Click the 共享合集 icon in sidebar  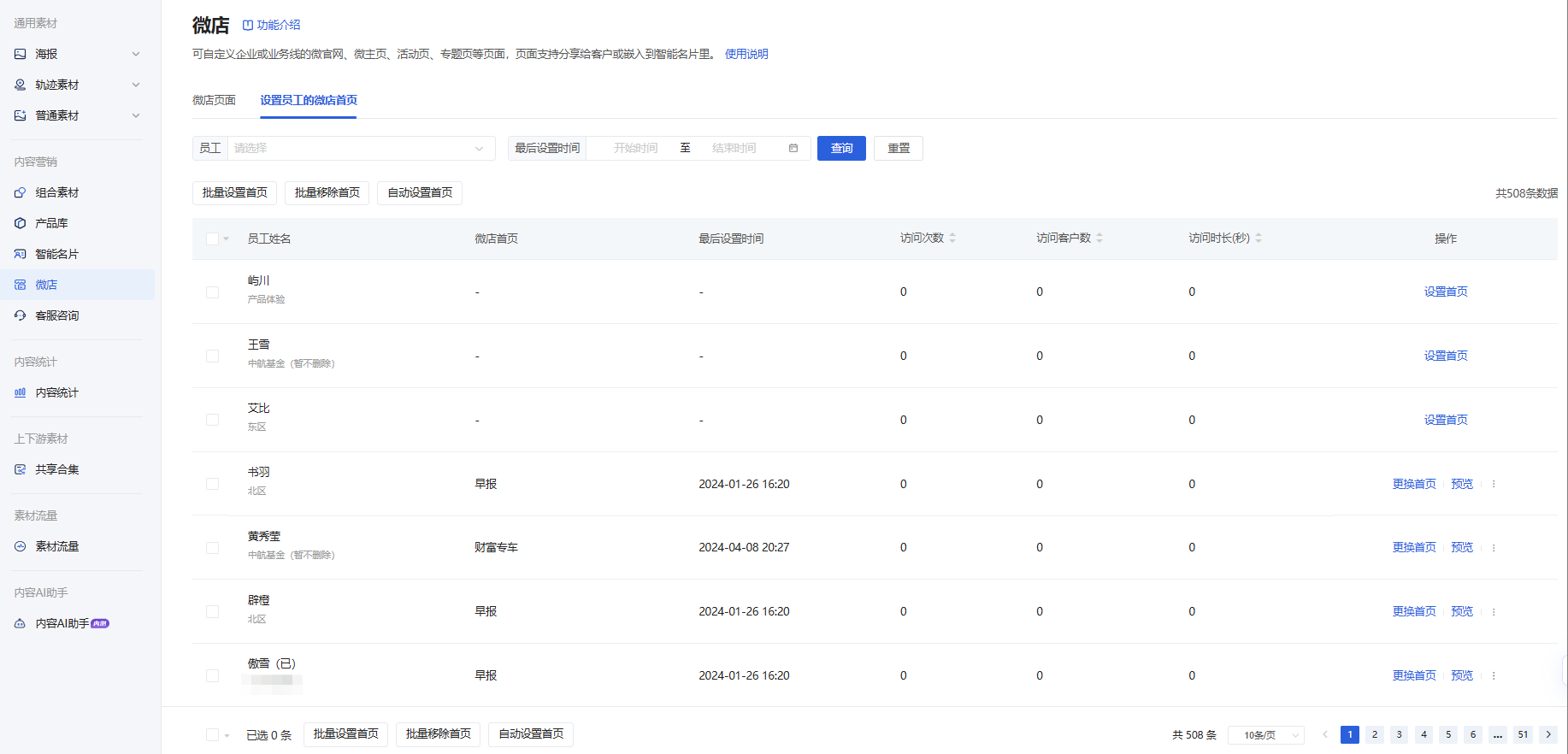coord(21,469)
